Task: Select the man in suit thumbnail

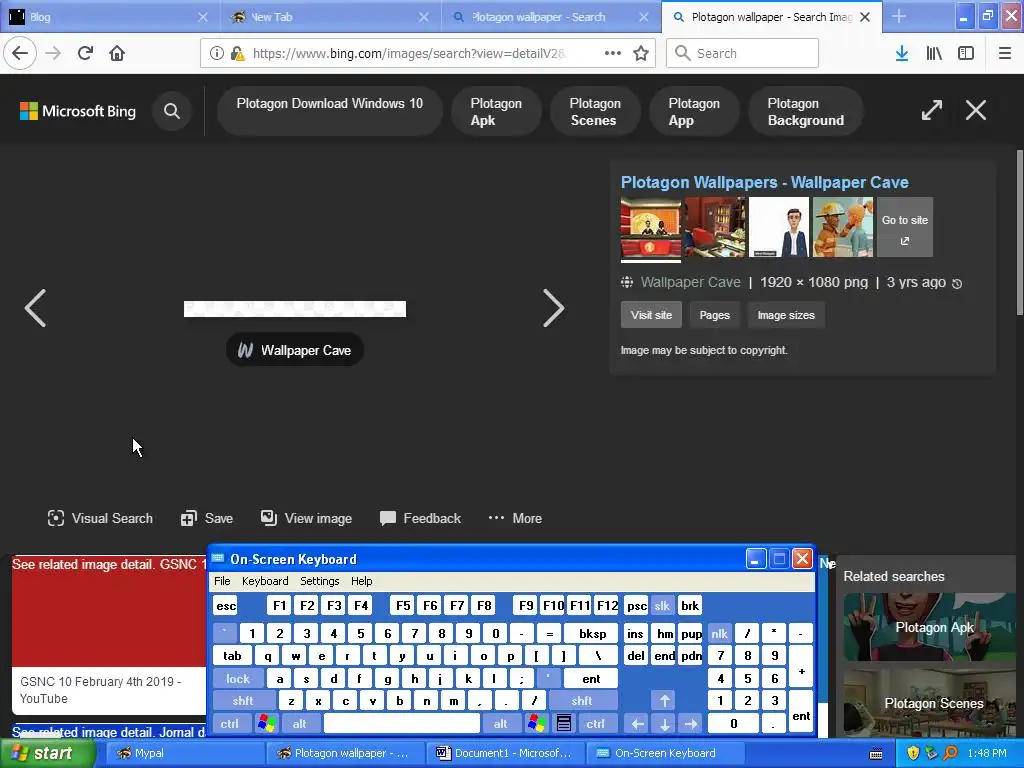Action: (x=778, y=227)
